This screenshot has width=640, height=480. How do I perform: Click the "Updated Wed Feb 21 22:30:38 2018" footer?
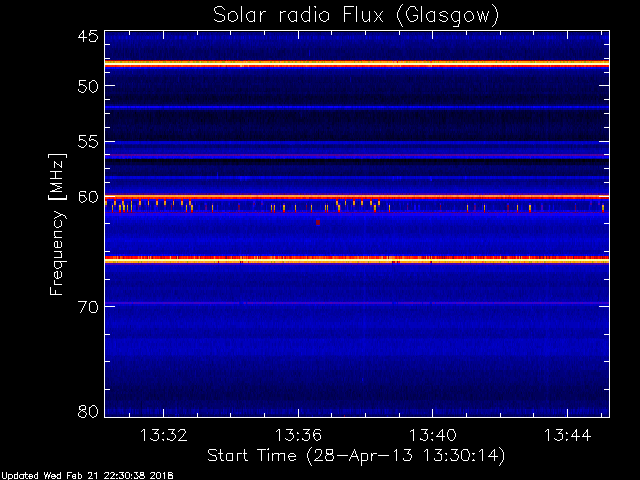(87, 476)
